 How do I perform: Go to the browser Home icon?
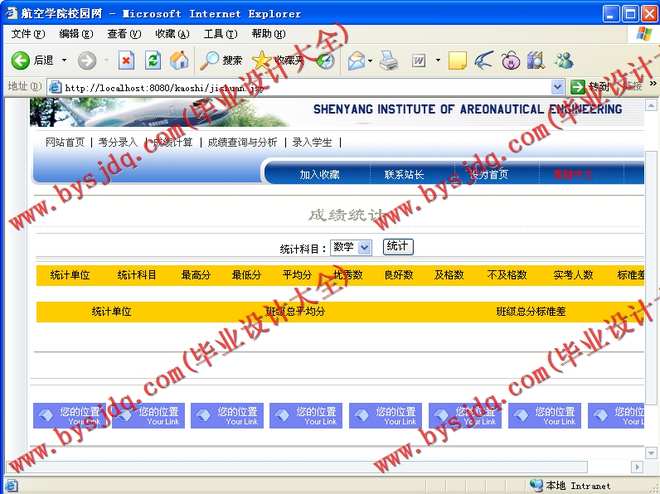pos(179,60)
